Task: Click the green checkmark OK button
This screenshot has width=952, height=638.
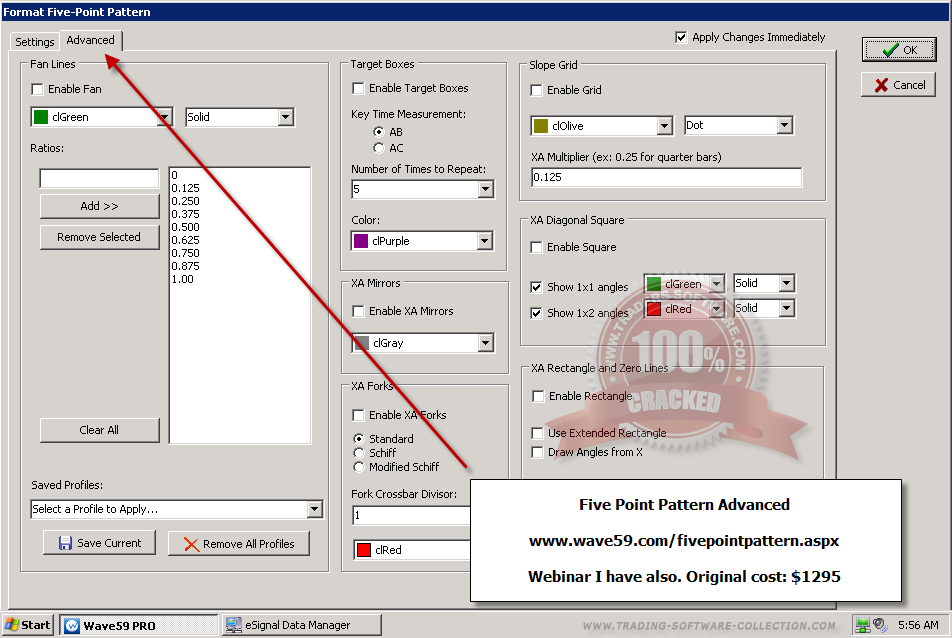Action: (898, 50)
